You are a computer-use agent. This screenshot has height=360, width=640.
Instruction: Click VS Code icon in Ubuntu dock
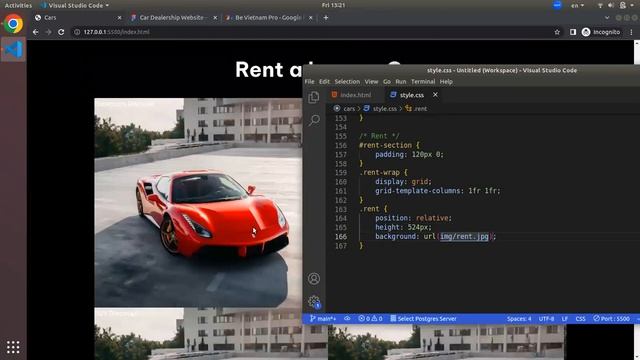coord(13,50)
